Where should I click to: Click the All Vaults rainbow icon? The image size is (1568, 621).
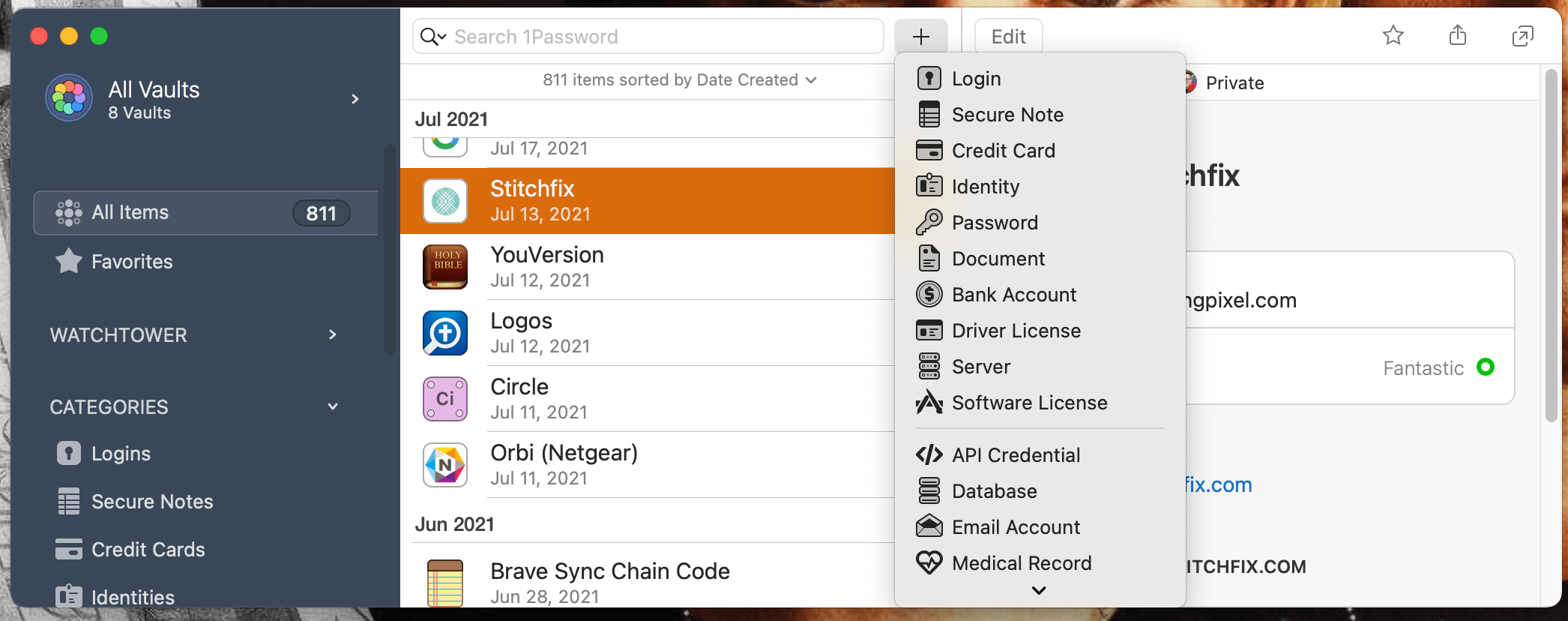69,98
